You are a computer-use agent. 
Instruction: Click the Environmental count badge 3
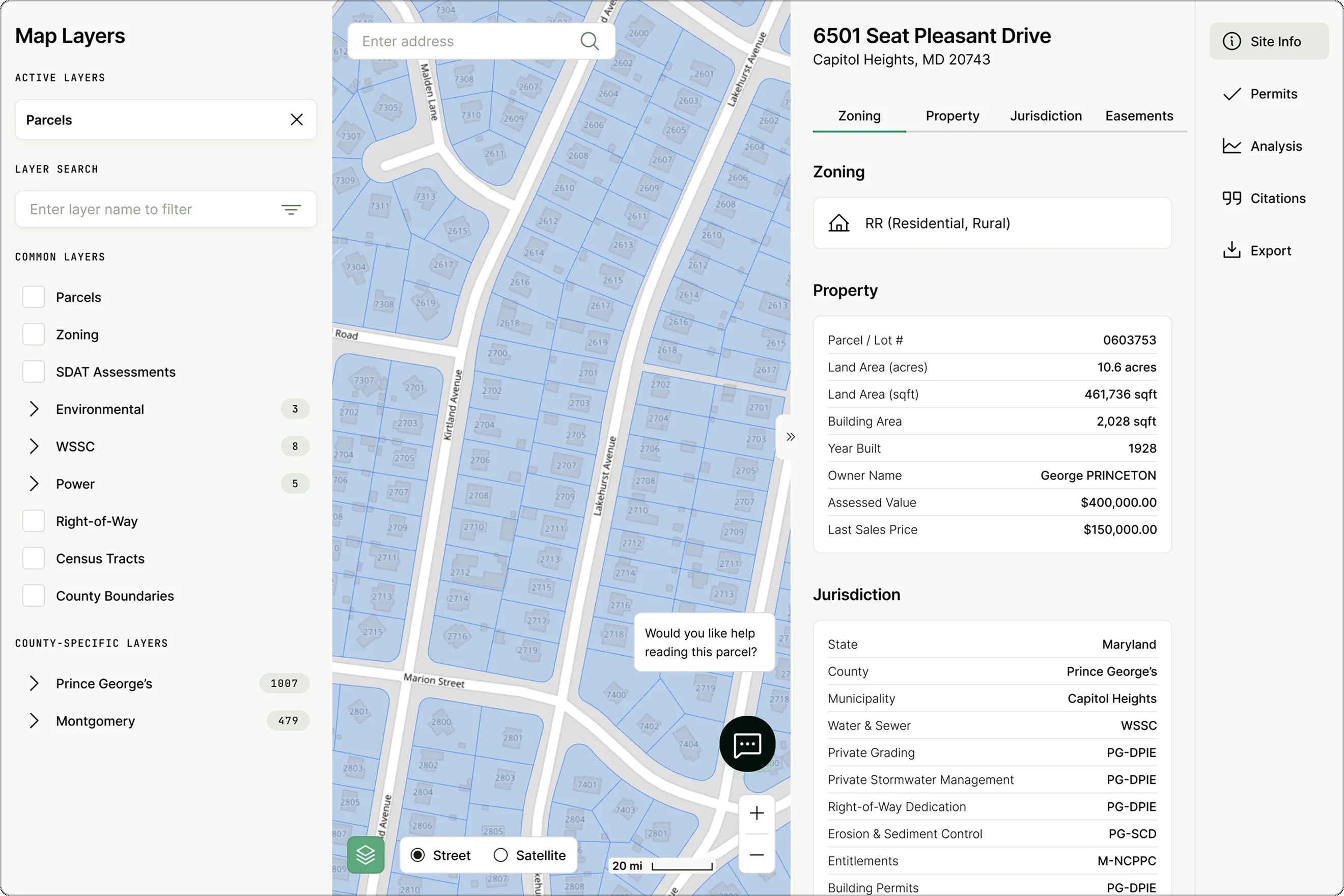(295, 409)
